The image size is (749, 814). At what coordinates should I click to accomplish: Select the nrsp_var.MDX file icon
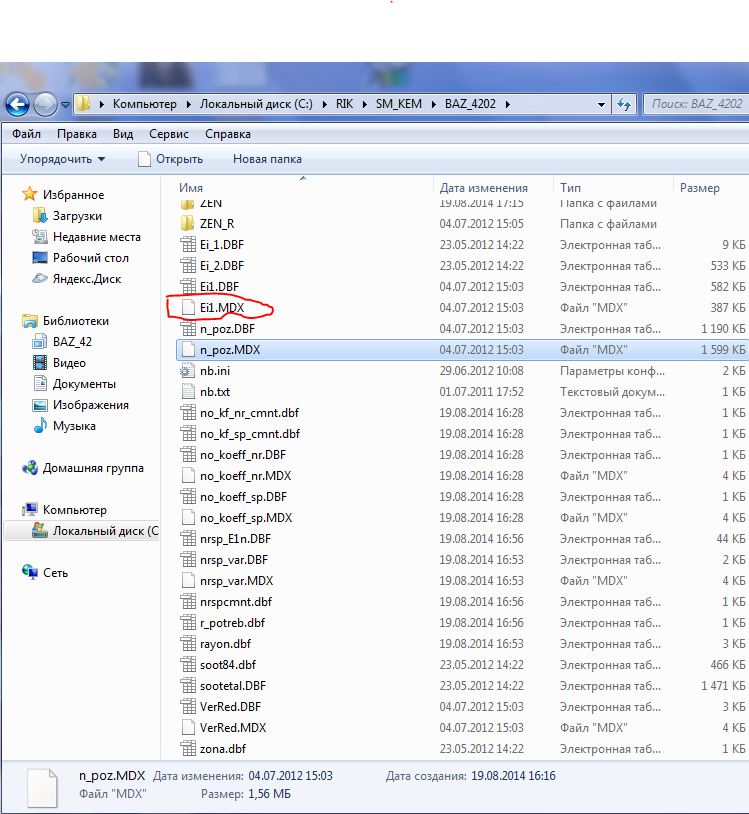click(188, 581)
